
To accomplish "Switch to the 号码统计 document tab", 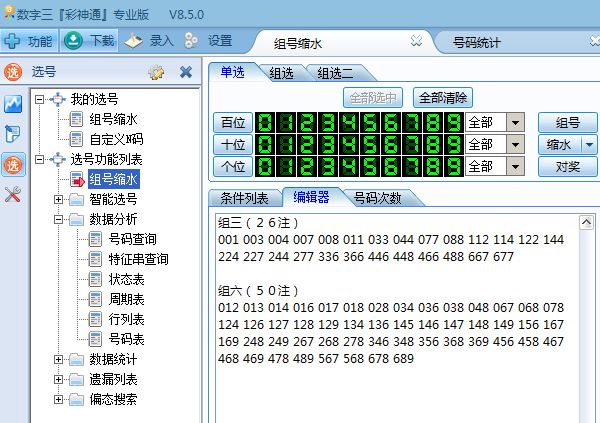I will 476,42.
